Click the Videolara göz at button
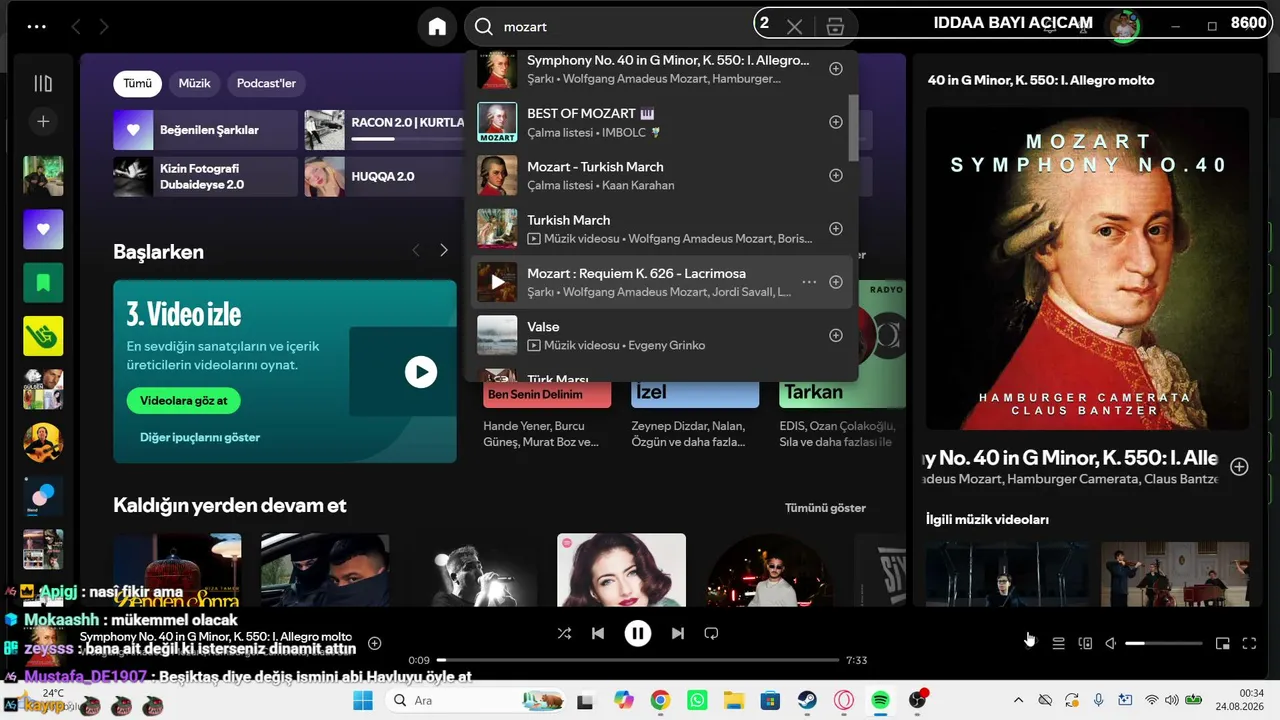The image size is (1280, 720). tap(184, 401)
